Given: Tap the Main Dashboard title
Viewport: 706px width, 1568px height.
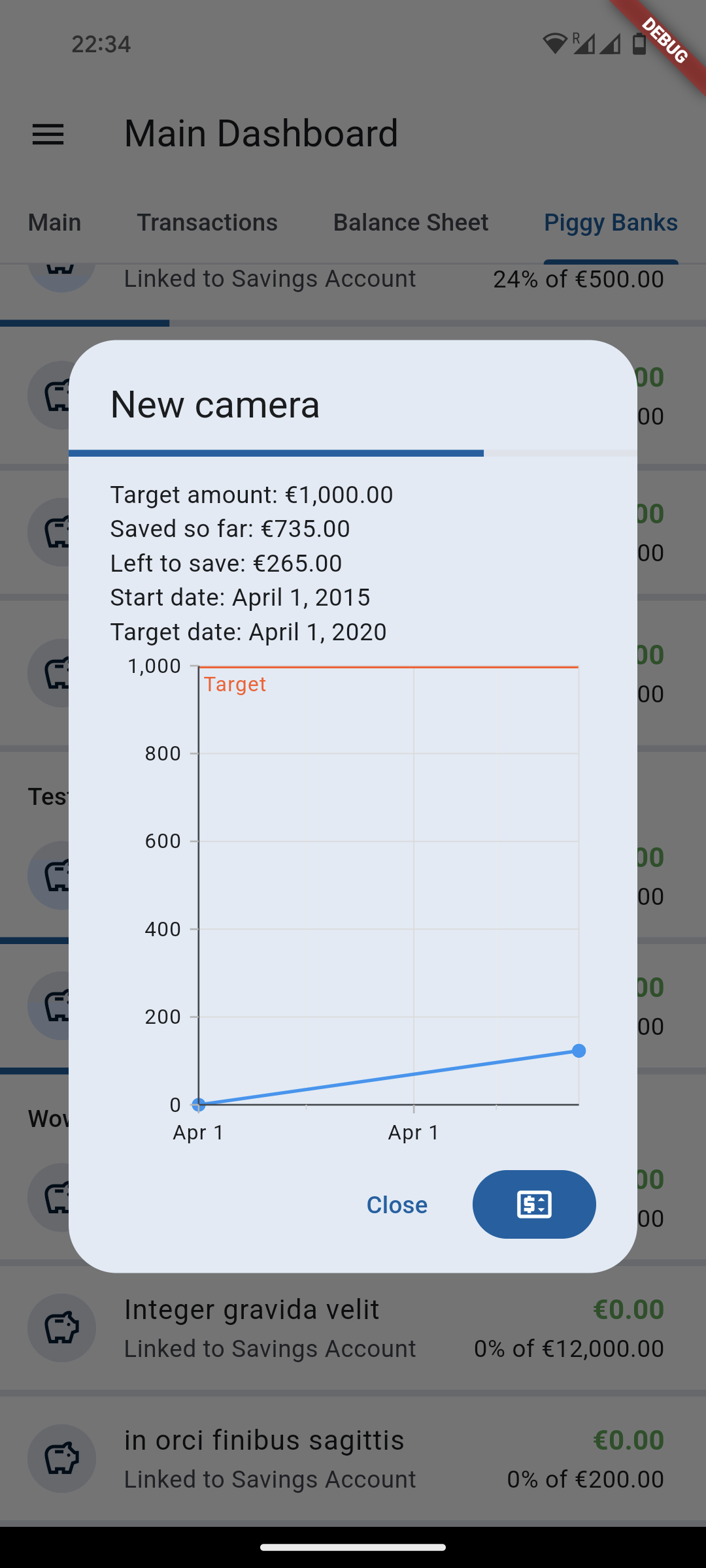Looking at the screenshot, I should pyautogui.click(x=261, y=134).
